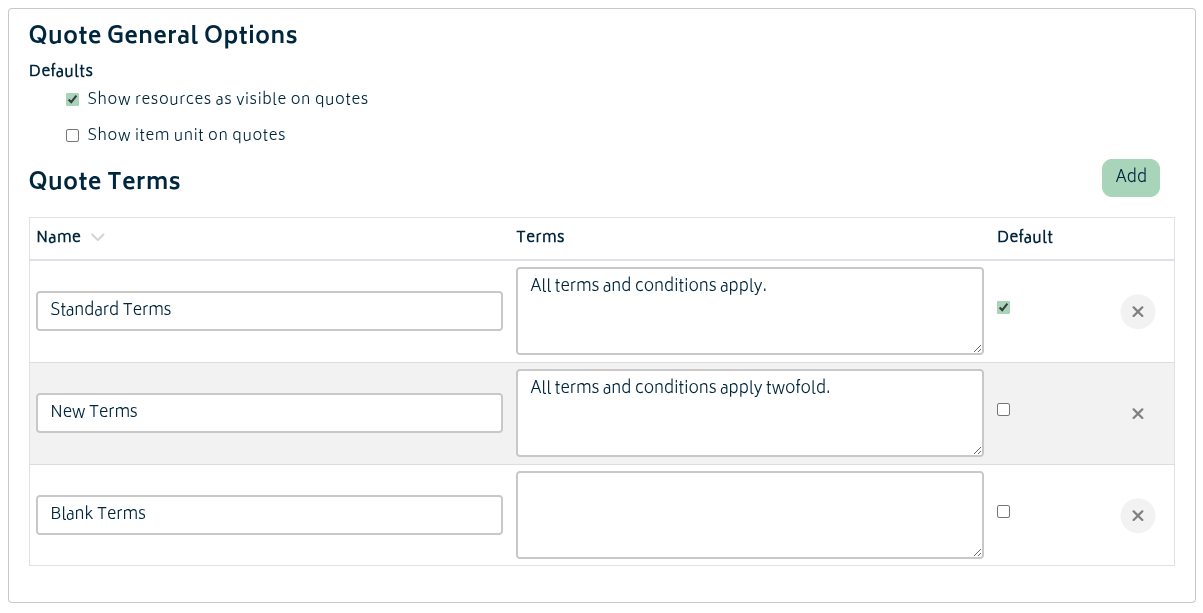Image resolution: width=1203 pixels, height=613 pixels.
Task: Check the Default box for Blank Terms
Action: [x=1004, y=512]
